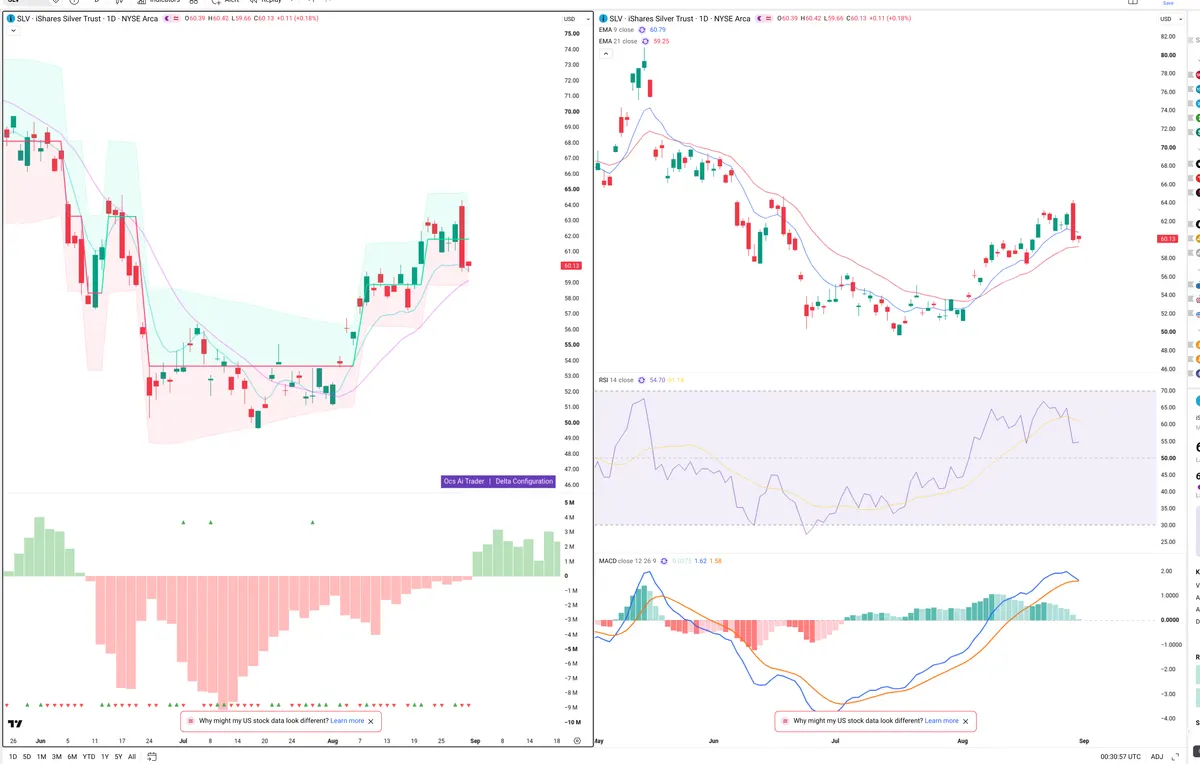
Task: Select the 5Y date range
Action: [118, 757]
